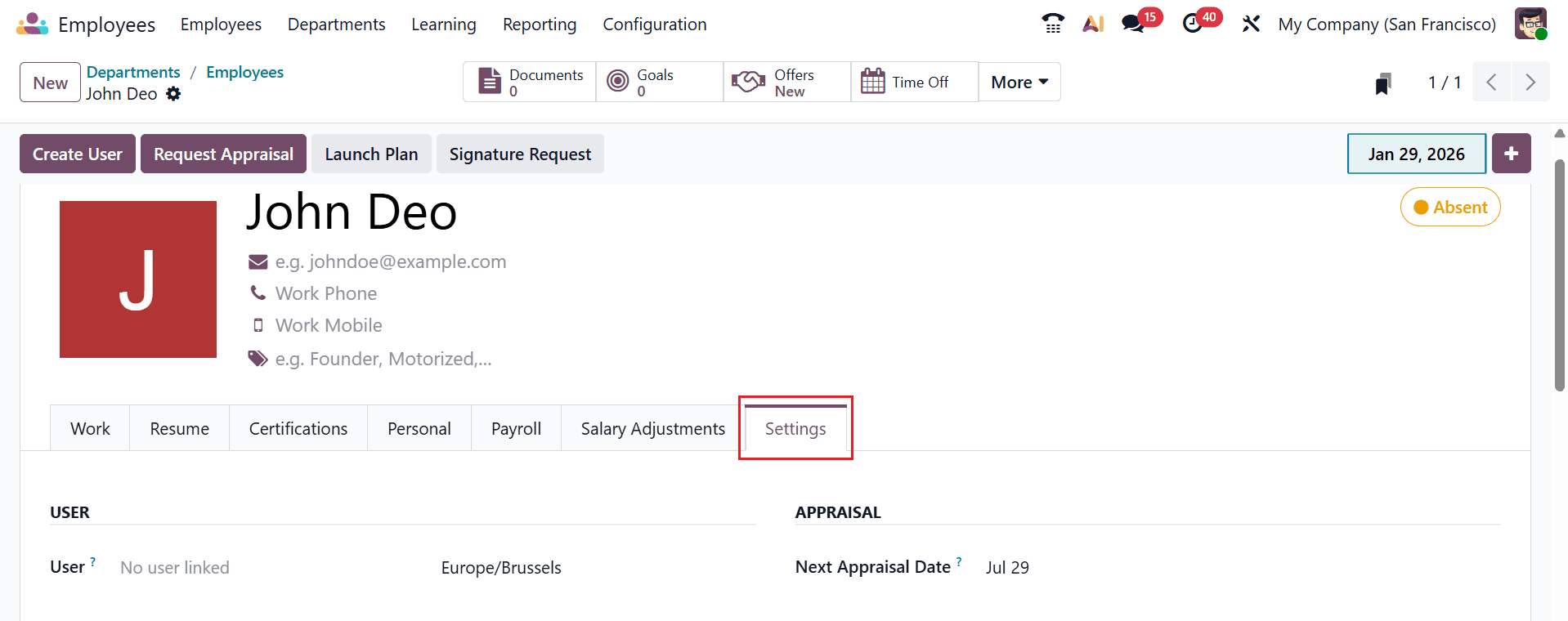This screenshot has height=621, width=1568.
Task: Click the tags icon
Action: (258, 359)
